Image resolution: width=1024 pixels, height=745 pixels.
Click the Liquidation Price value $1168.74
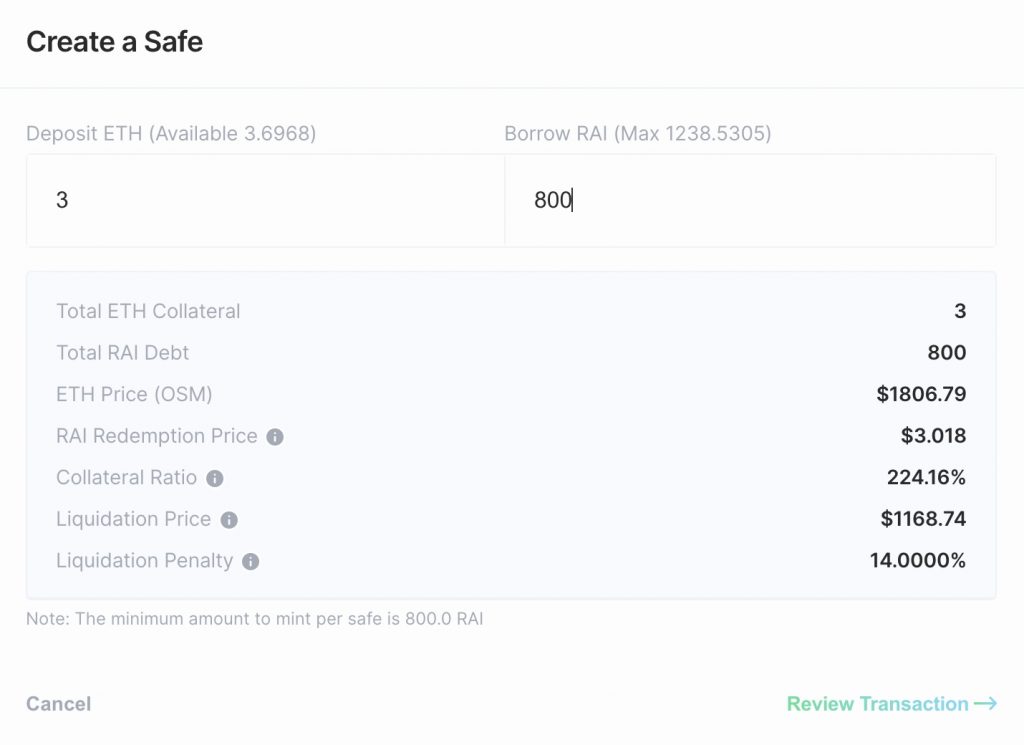point(923,518)
